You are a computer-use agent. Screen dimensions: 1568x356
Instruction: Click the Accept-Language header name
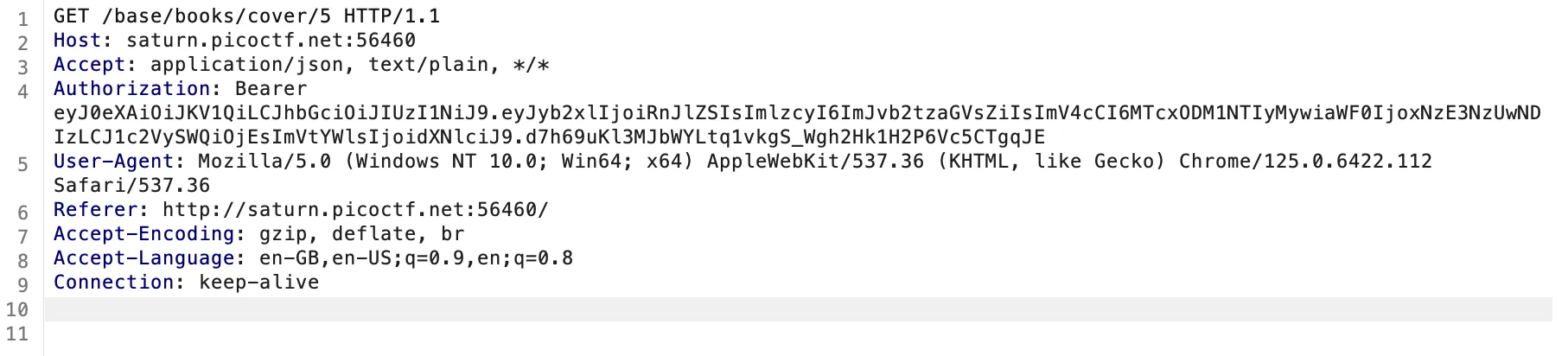click(143, 258)
